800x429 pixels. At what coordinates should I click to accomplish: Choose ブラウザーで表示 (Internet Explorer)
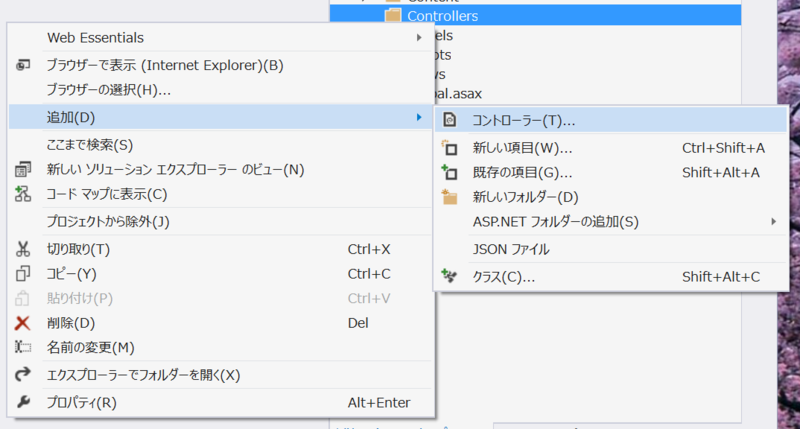click(x=220, y=65)
